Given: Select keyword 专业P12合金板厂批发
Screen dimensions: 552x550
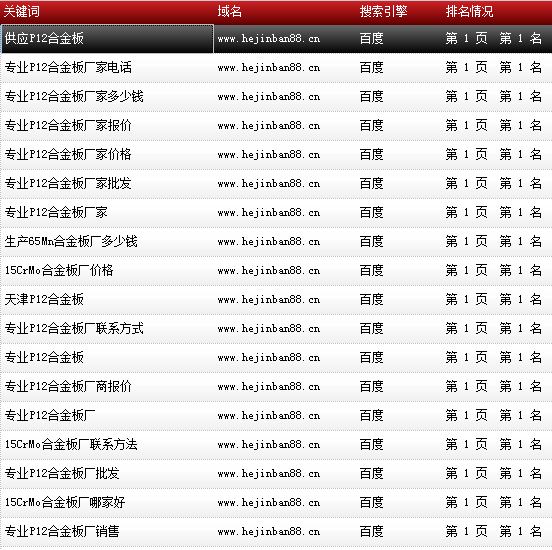Looking at the screenshot, I should coord(62,473).
